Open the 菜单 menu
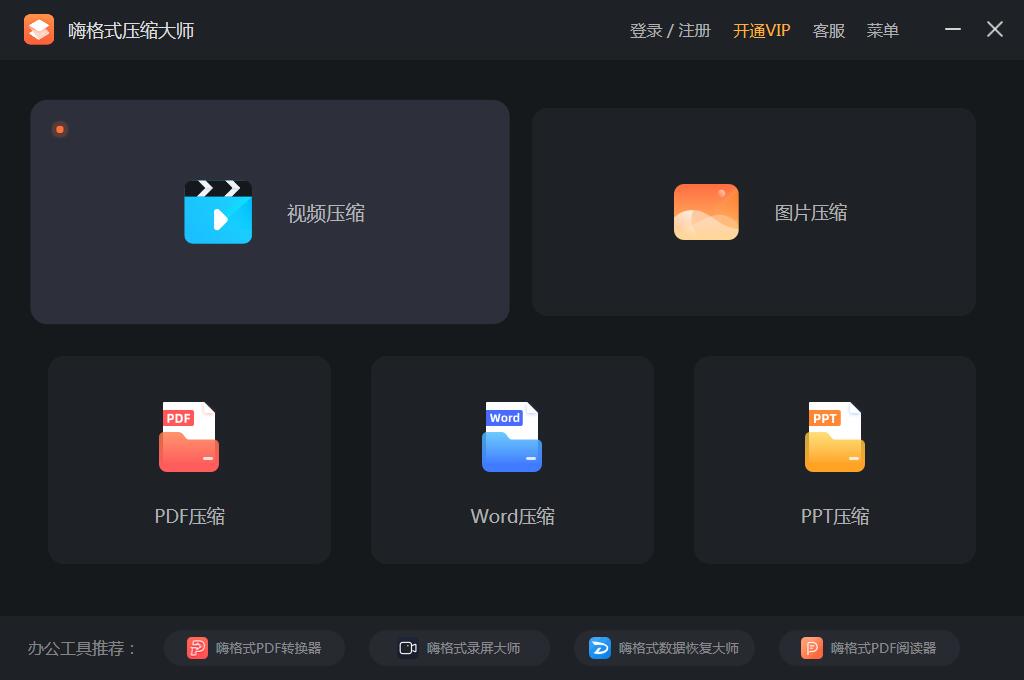This screenshot has height=680, width=1024. [x=883, y=30]
